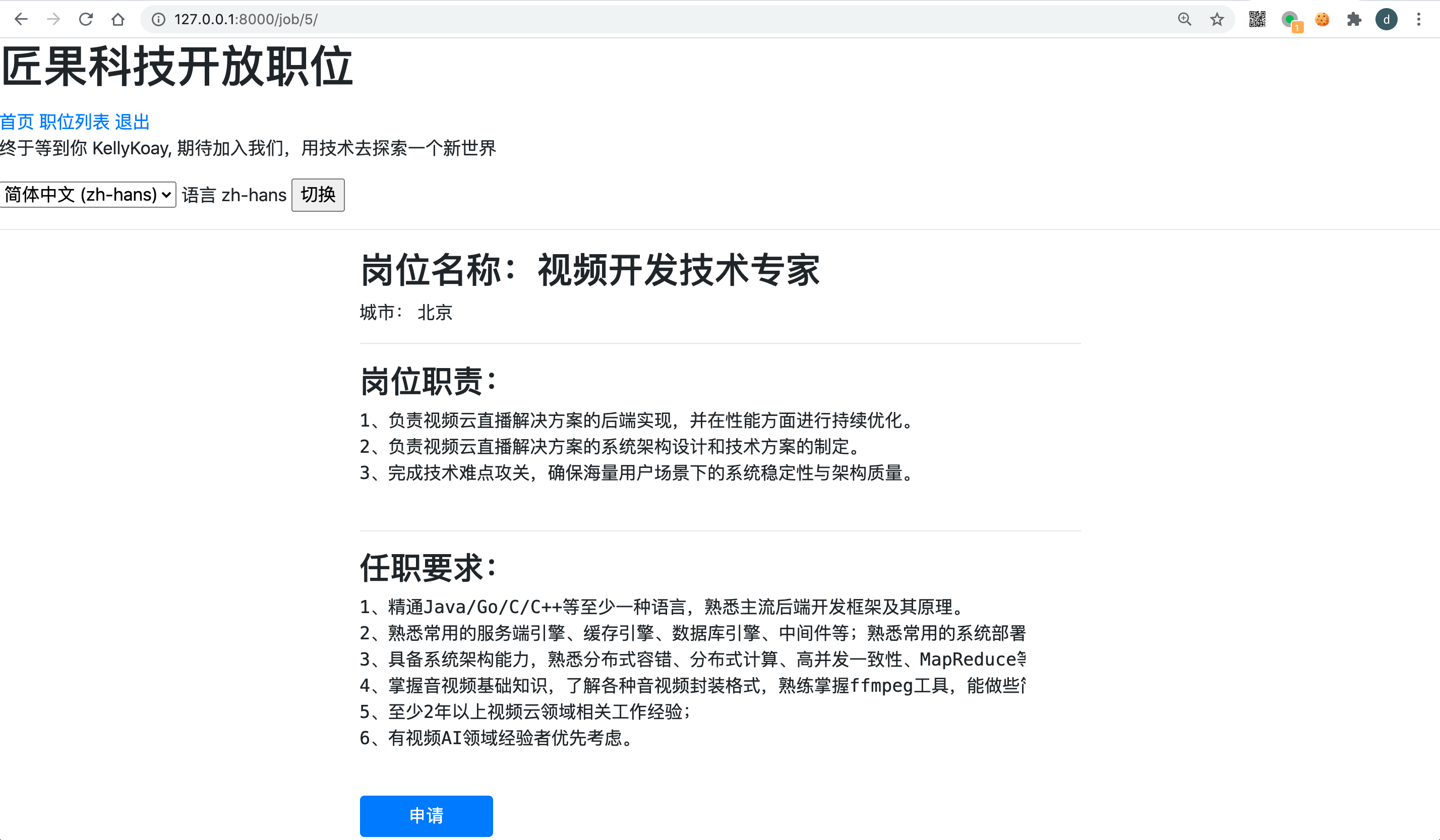Open the site information icon
This screenshot has width=1440, height=840.
coord(158,20)
